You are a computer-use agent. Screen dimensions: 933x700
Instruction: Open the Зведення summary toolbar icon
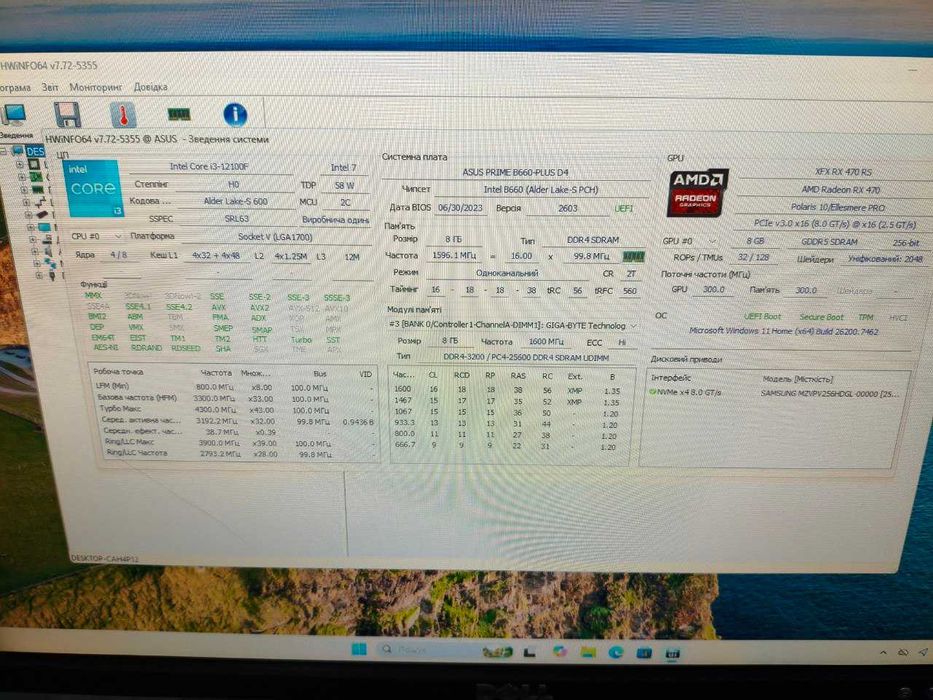point(13,114)
